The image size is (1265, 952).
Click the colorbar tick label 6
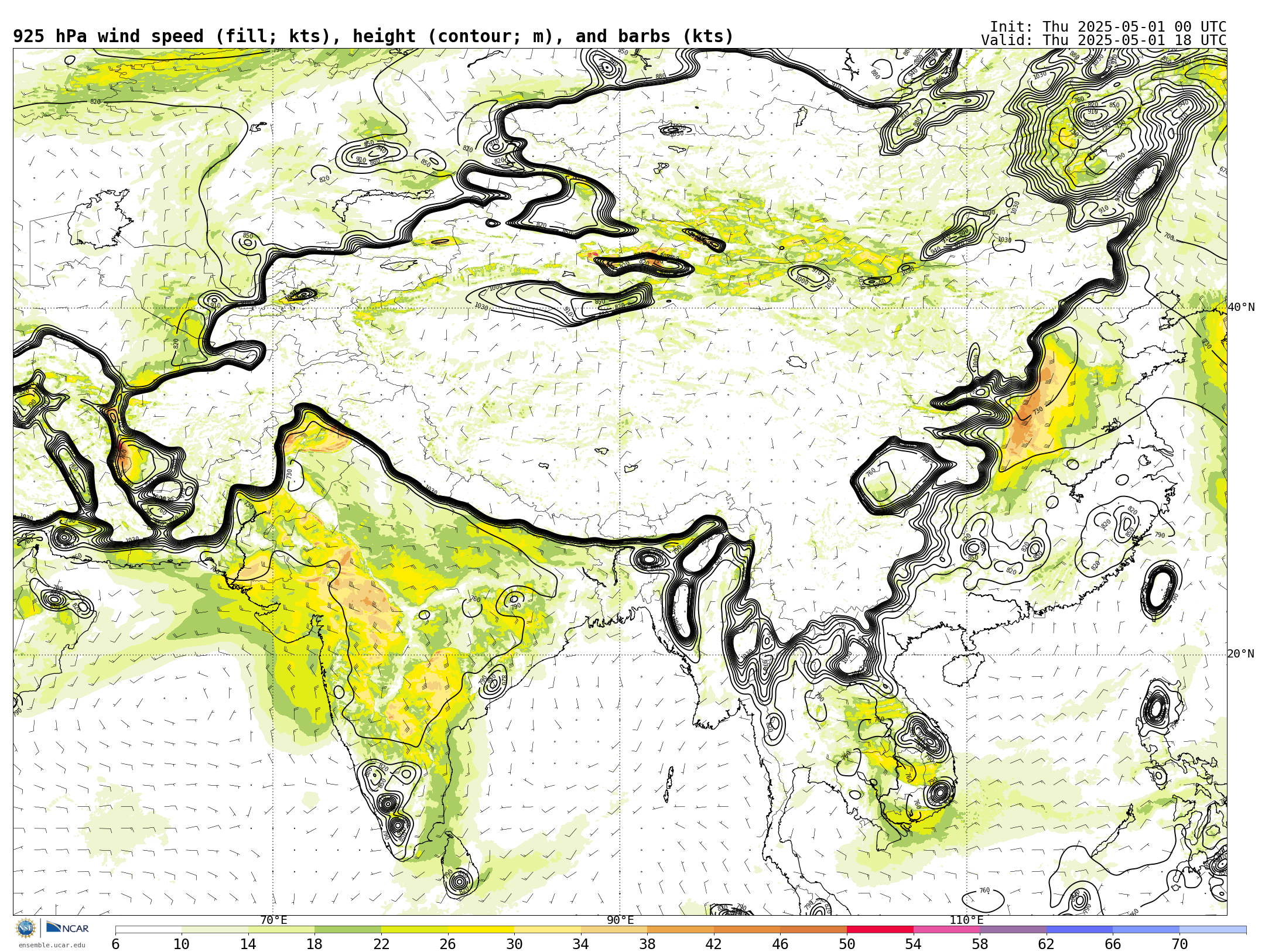pos(115,944)
